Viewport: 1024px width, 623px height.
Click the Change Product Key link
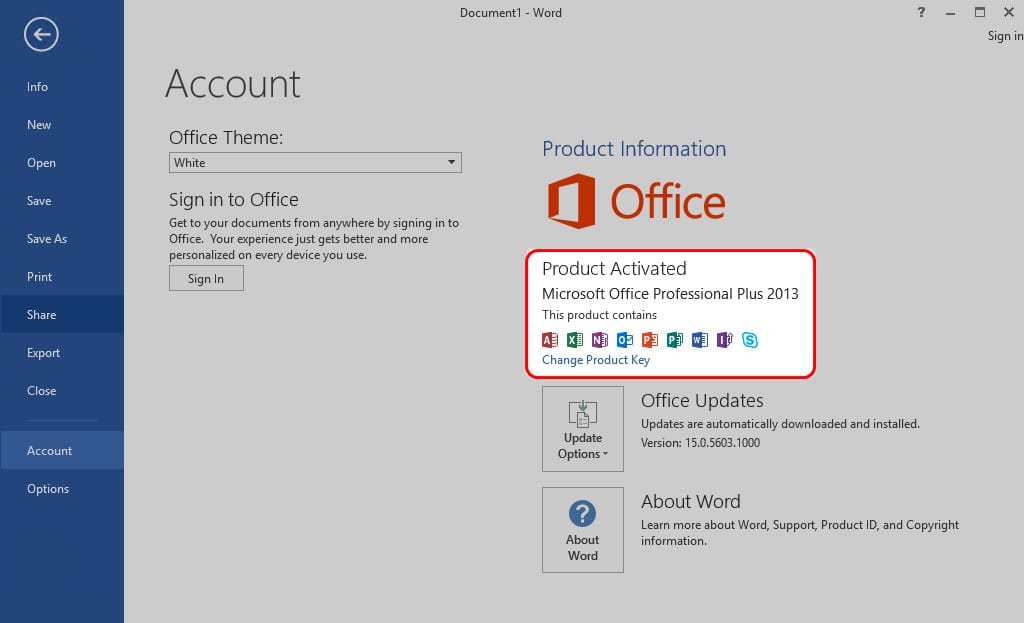coord(596,360)
